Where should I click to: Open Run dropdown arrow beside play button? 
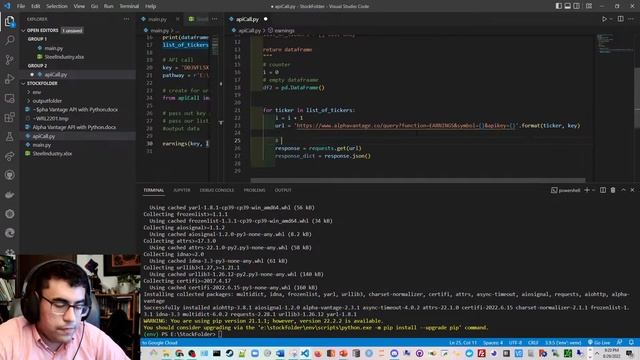pos(611,19)
